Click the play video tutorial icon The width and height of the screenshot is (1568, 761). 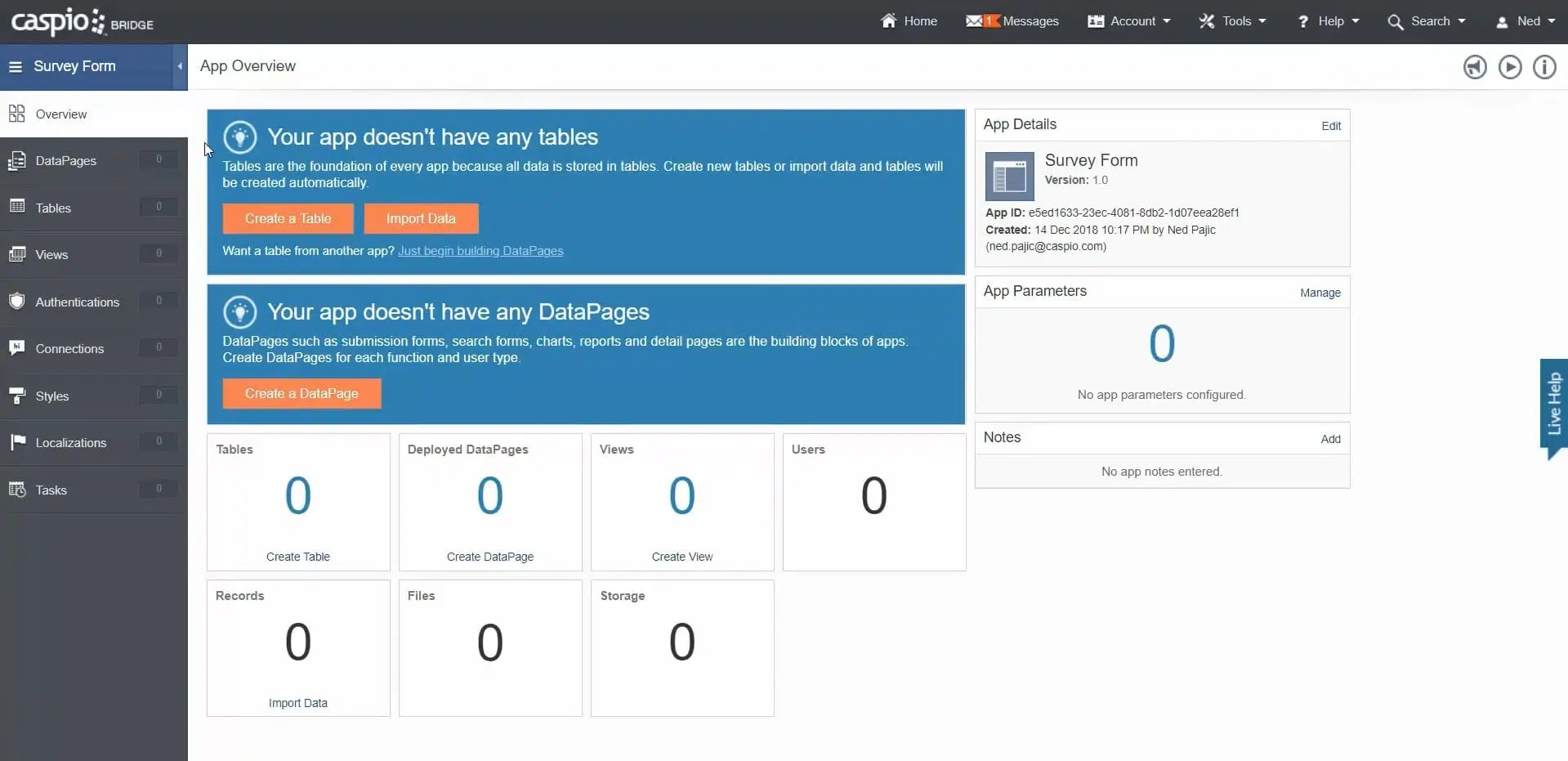1509,67
